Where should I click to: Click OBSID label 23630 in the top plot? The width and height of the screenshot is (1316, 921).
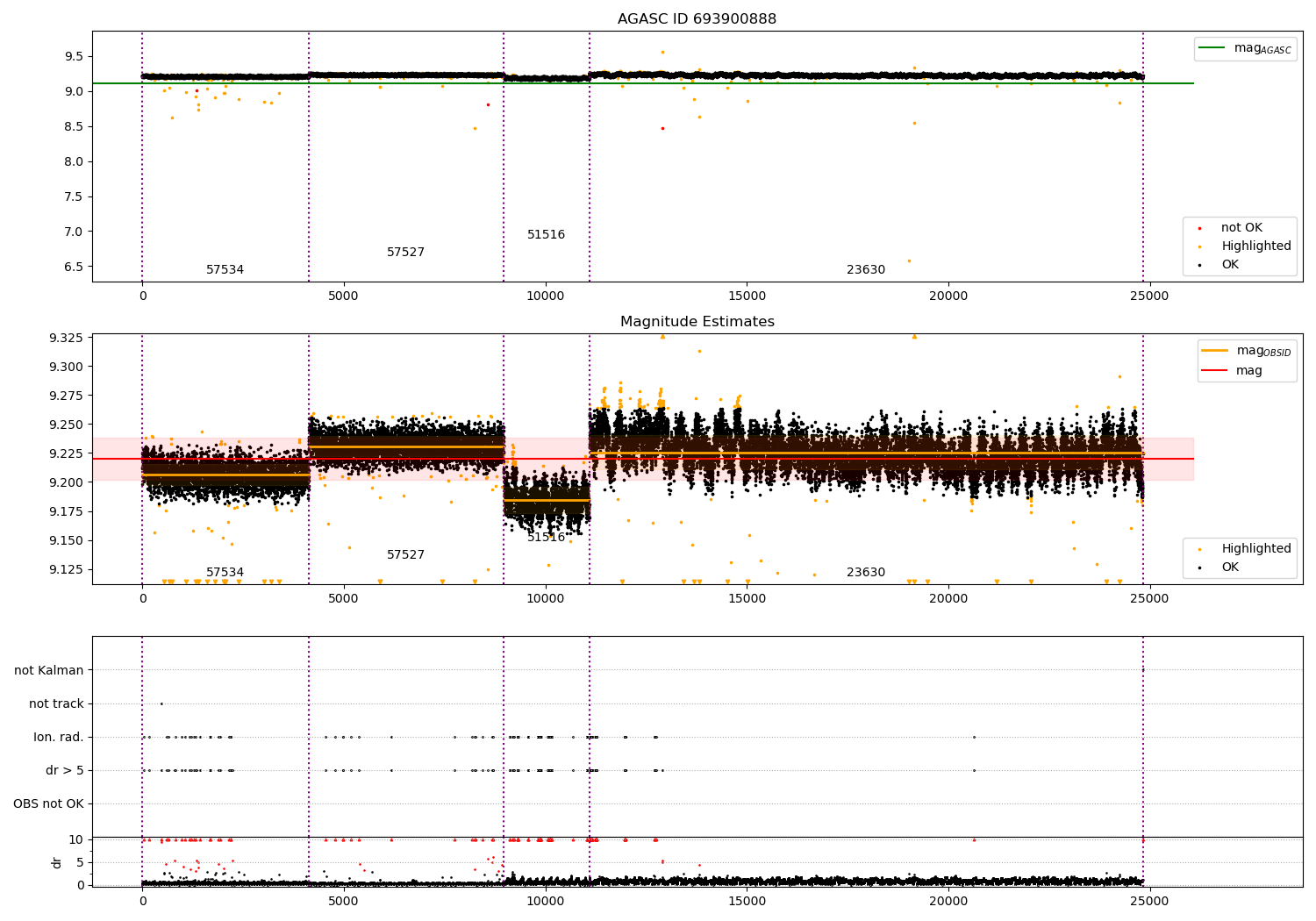coord(866,270)
